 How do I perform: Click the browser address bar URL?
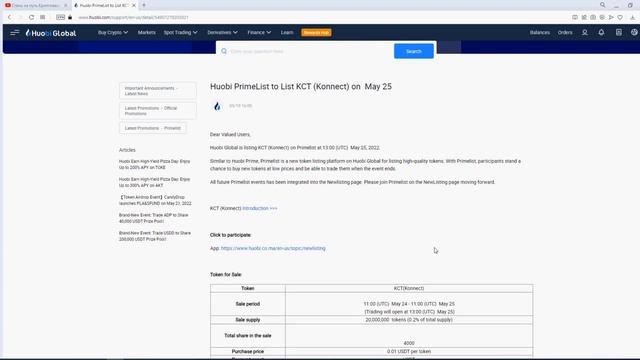pyautogui.click(x=133, y=17)
